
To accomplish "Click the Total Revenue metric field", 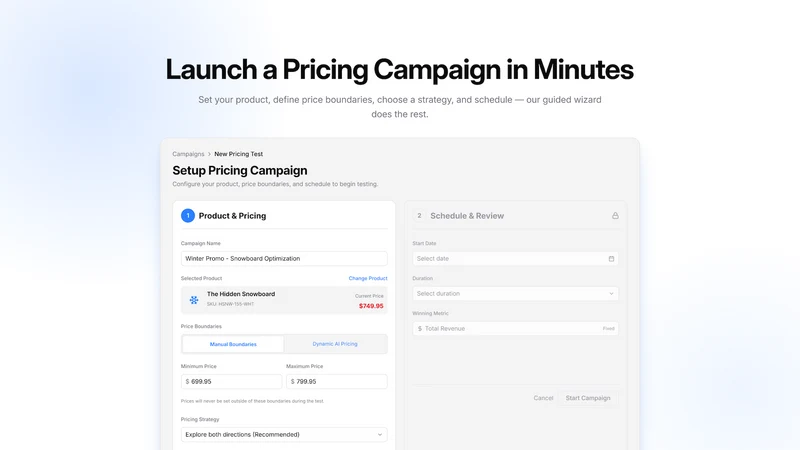I will pos(515,329).
